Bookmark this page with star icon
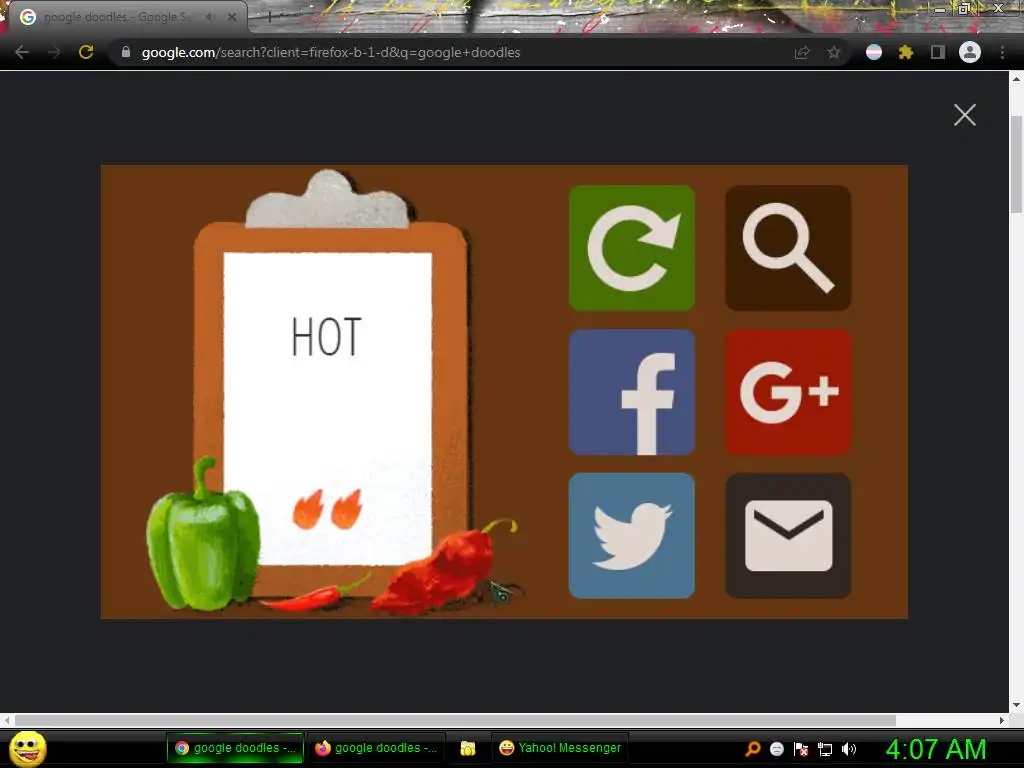The height and width of the screenshot is (768, 1024). click(833, 53)
